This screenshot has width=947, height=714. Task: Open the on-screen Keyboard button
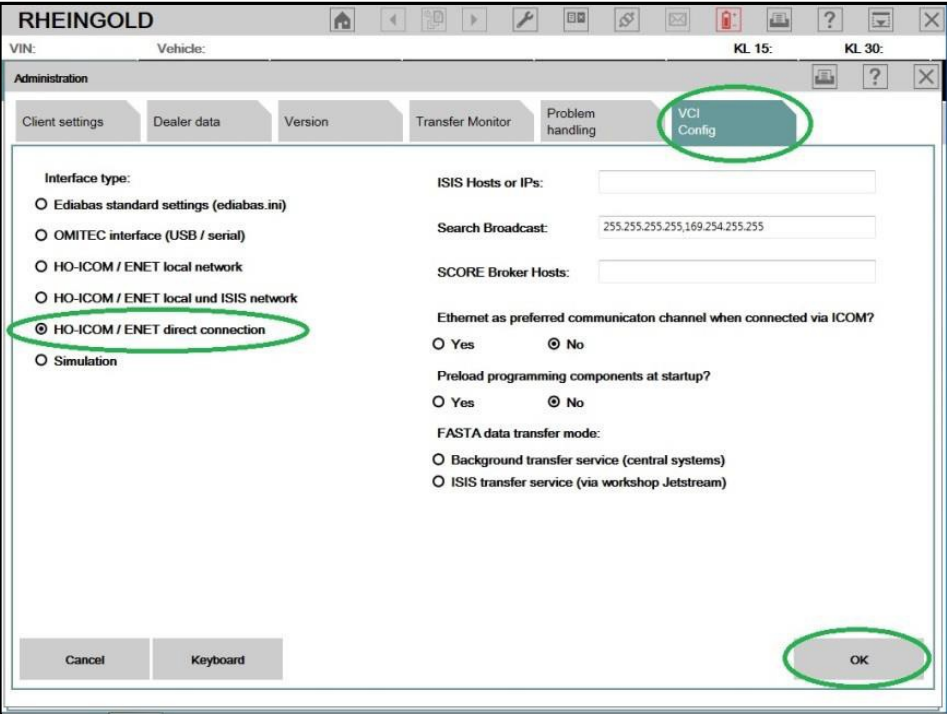click(x=217, y=660)
